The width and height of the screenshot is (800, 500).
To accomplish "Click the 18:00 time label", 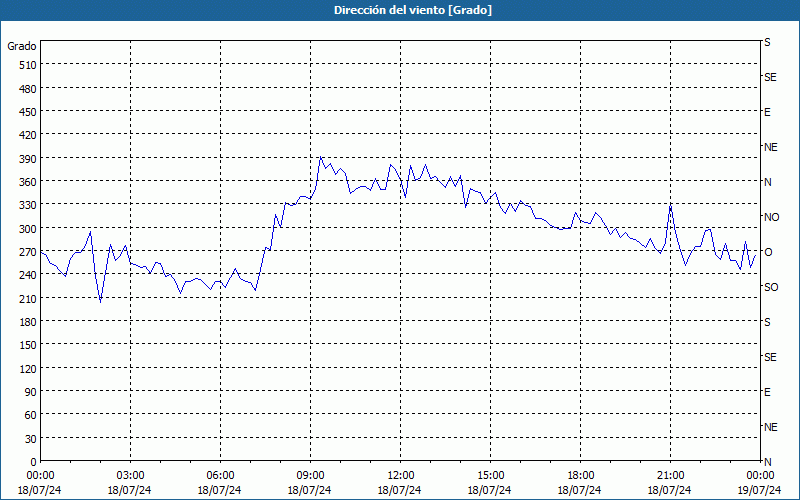I will click(x=581, y=476).
